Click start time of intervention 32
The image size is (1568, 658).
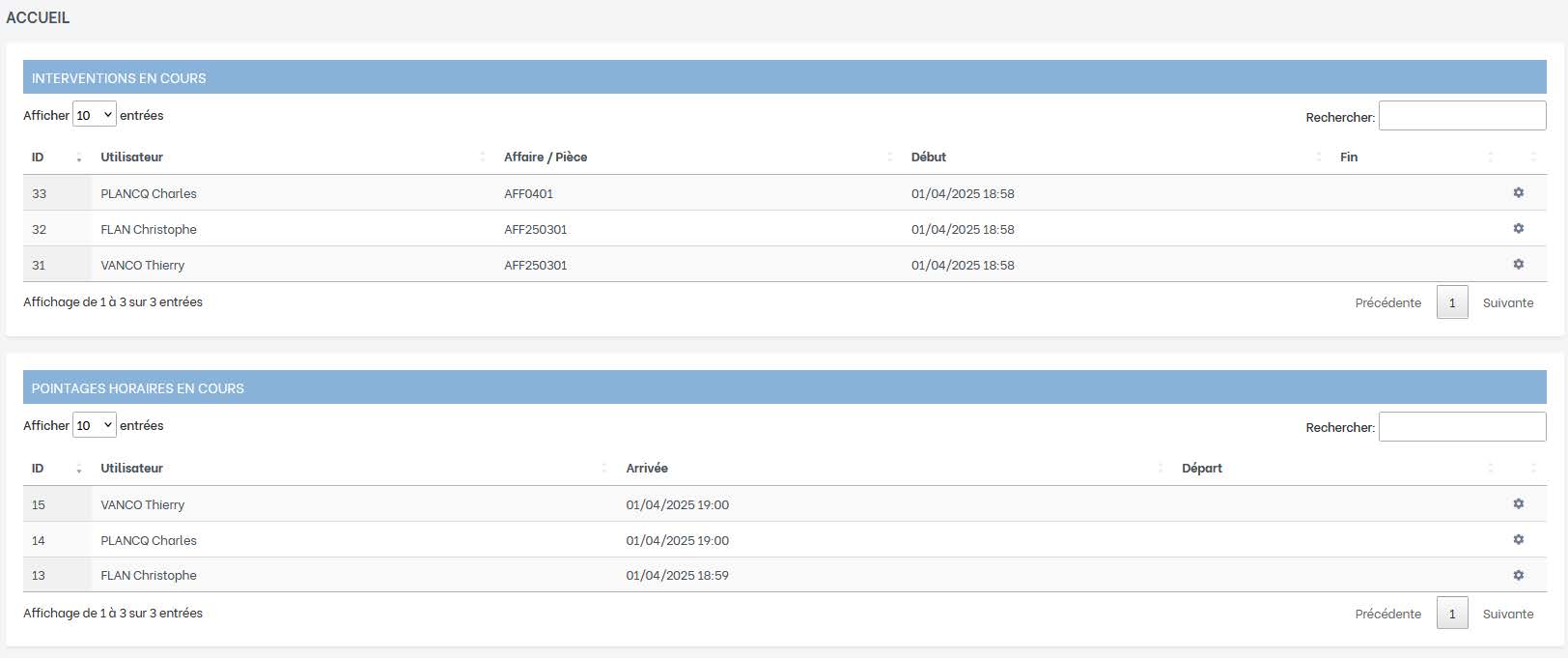[963, 229]
